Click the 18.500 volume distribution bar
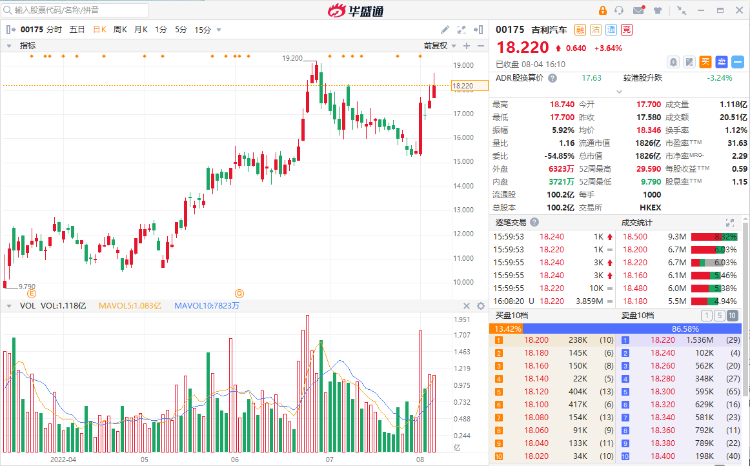The width and height of the screenshot is (750, 466). (716, 236)
